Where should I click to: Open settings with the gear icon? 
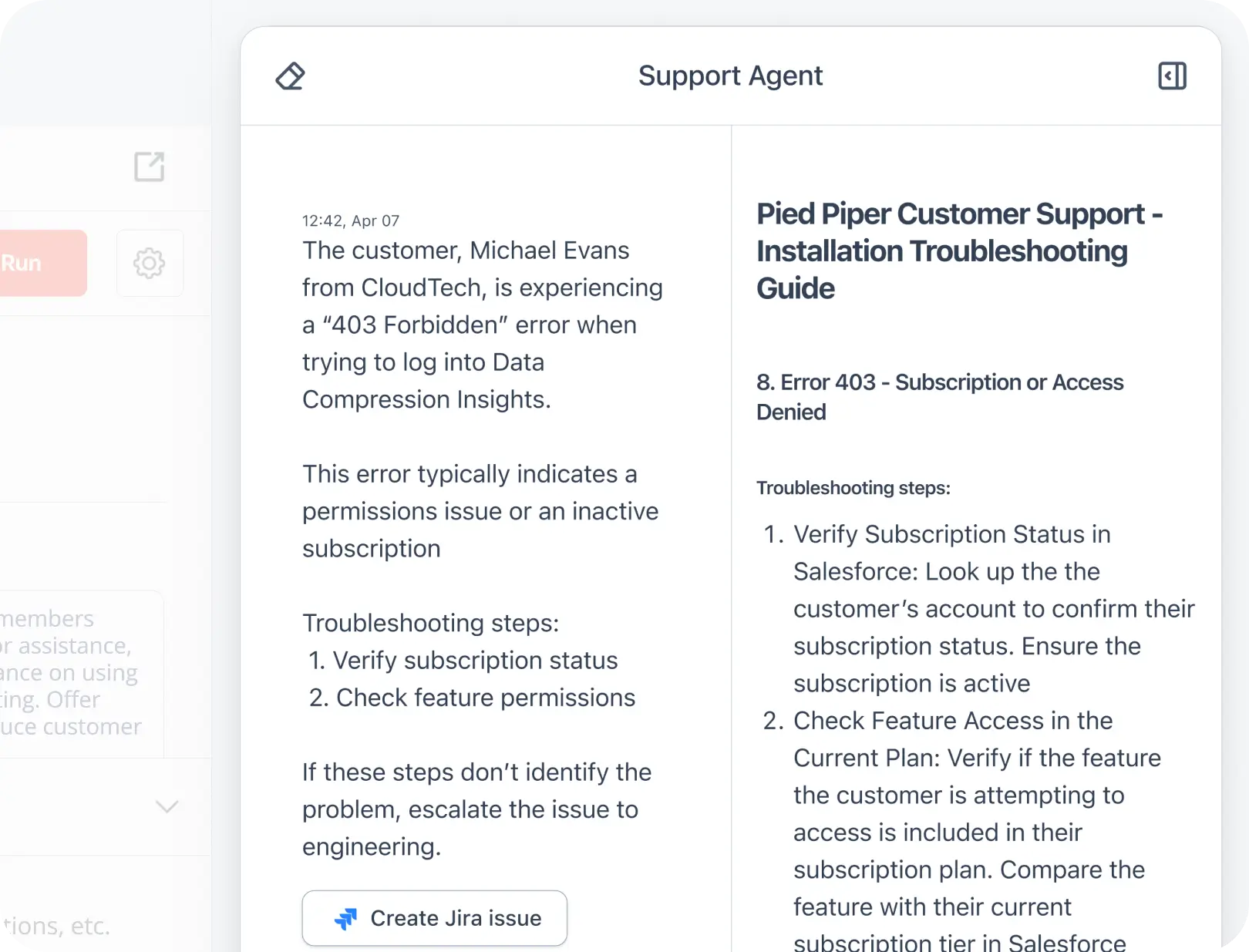[x=150, y=263]
